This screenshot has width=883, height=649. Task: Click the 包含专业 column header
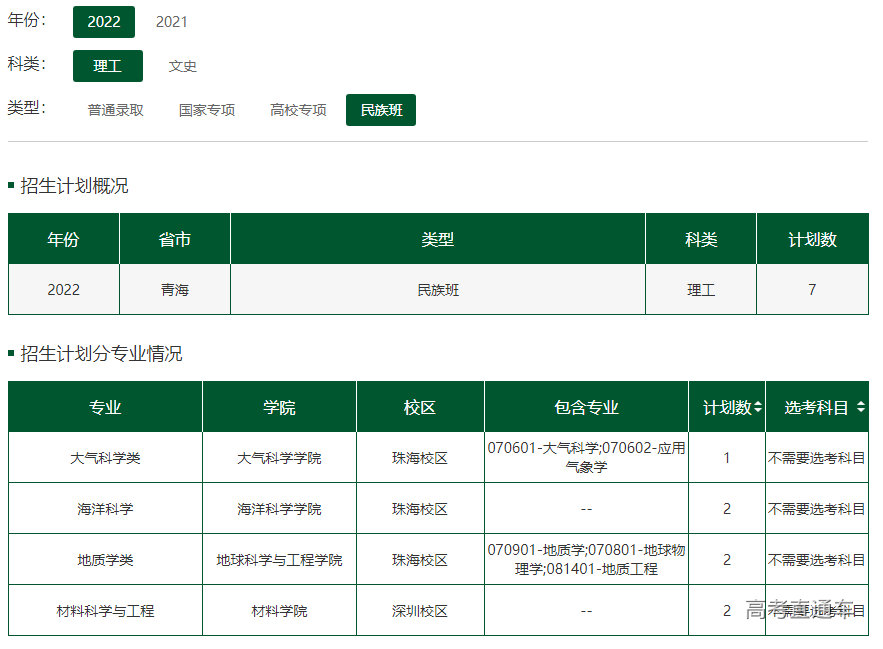[x=586, y=407]
